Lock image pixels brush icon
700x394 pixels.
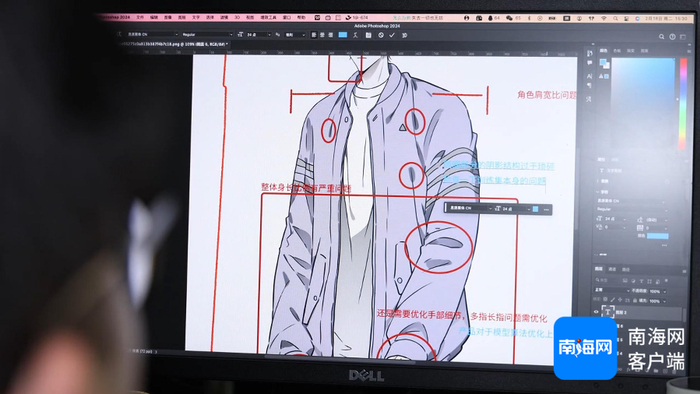pyautogui.click(x=612, y=300)
